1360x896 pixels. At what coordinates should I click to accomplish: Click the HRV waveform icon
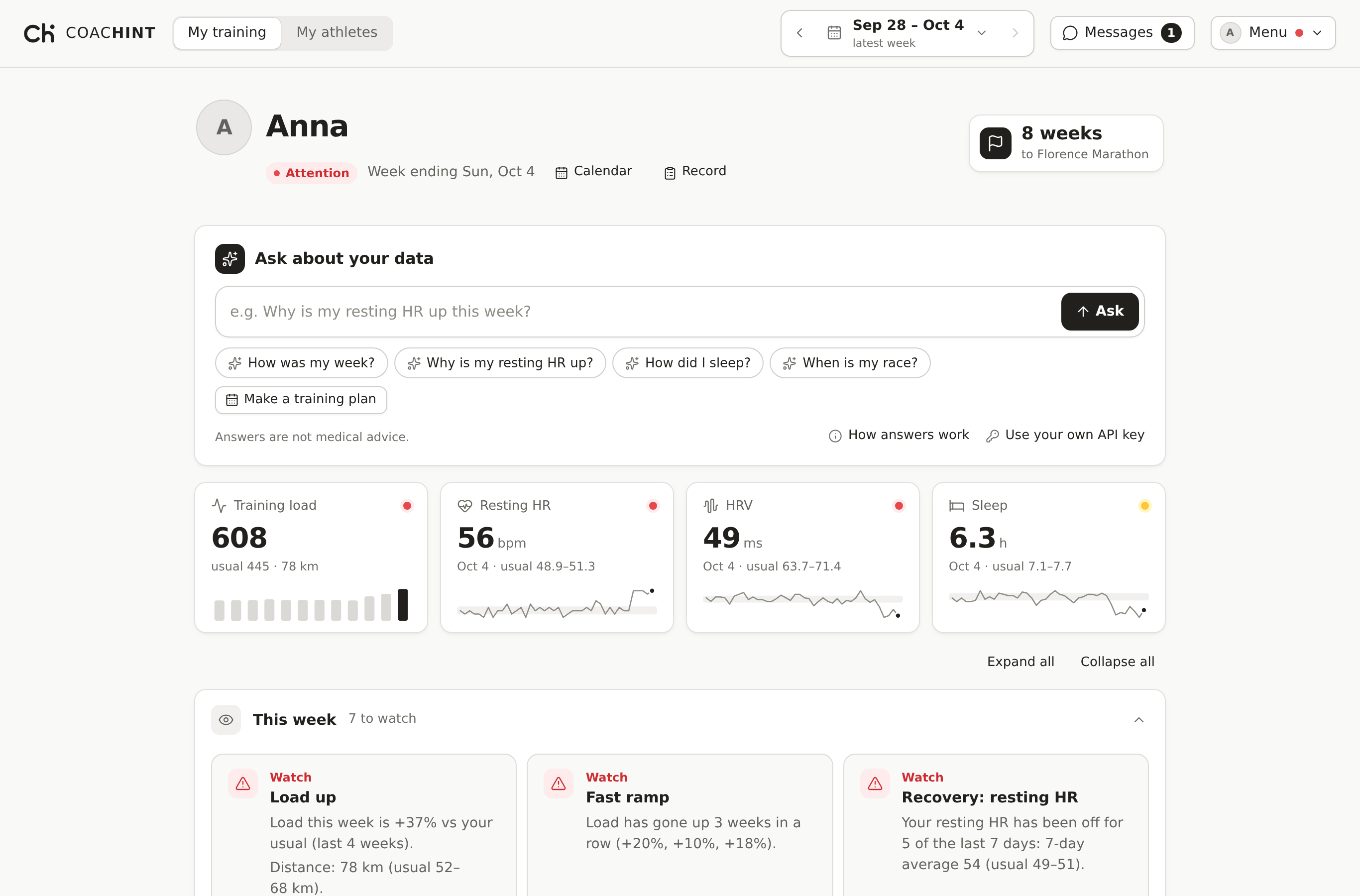tap(710, 505)
